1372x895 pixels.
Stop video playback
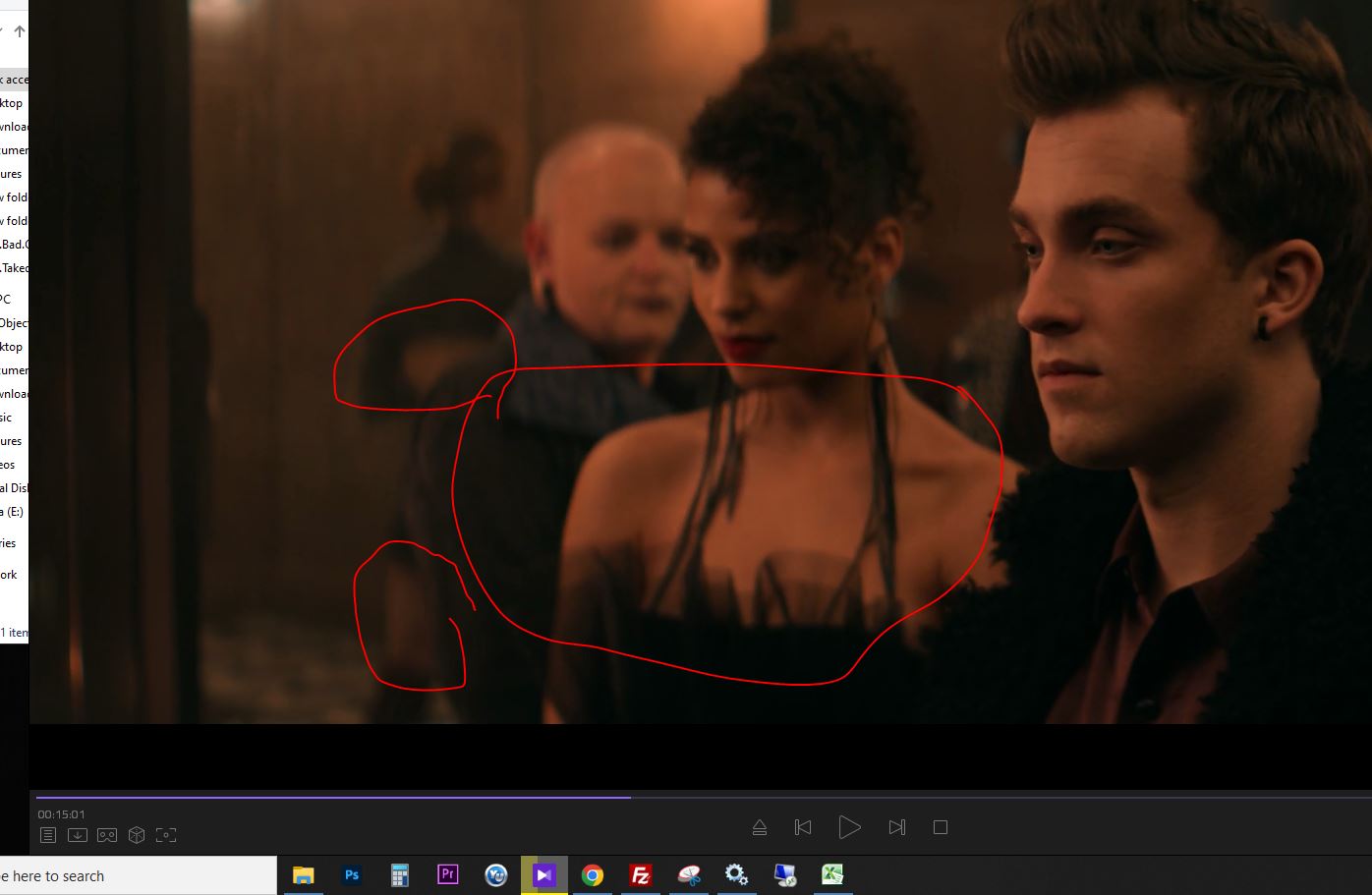coord(941,827)
